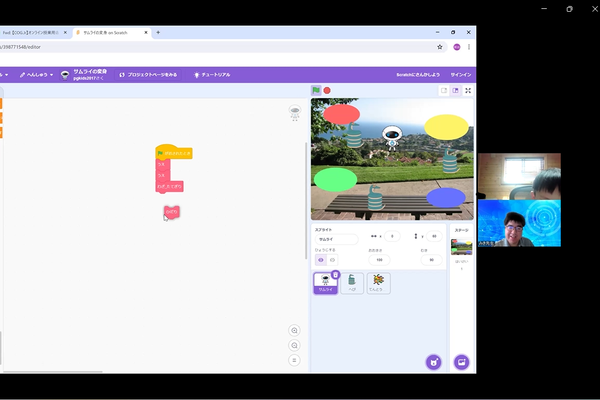The image size is (600, 400).
Task: Click the workspace vertical scrollbar
Action: [x=306, y=200]
